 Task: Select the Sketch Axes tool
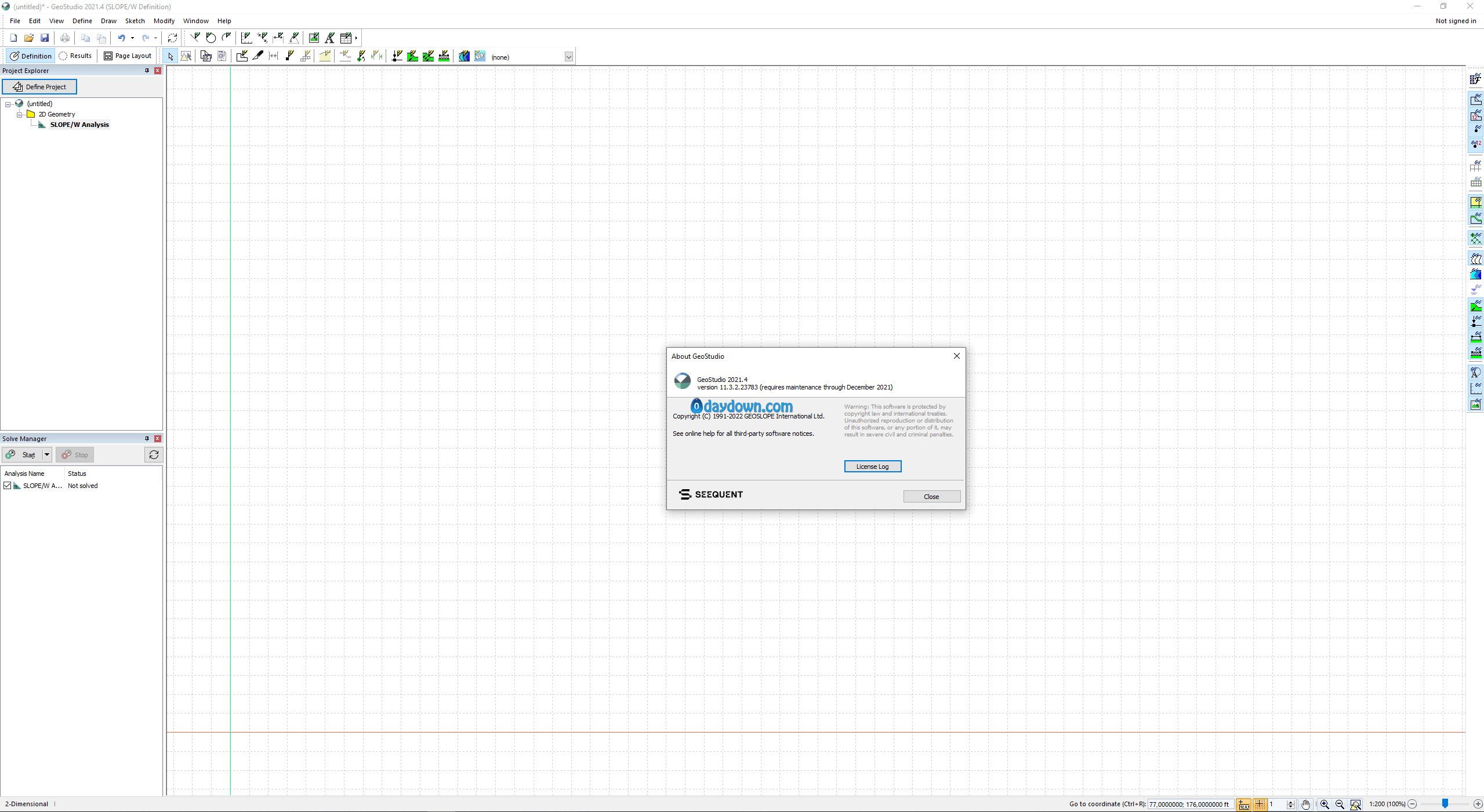(x=246, y=38)
